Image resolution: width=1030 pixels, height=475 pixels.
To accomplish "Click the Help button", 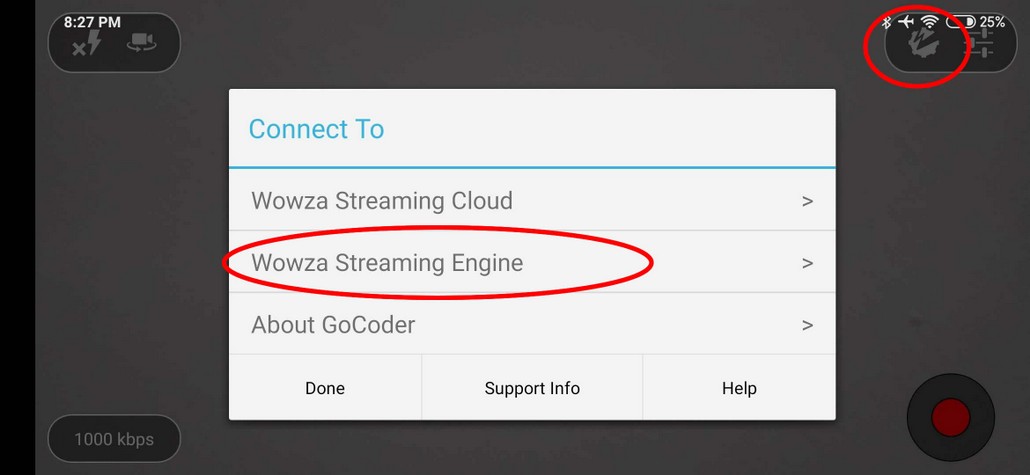I will click(x=739, y=388).
